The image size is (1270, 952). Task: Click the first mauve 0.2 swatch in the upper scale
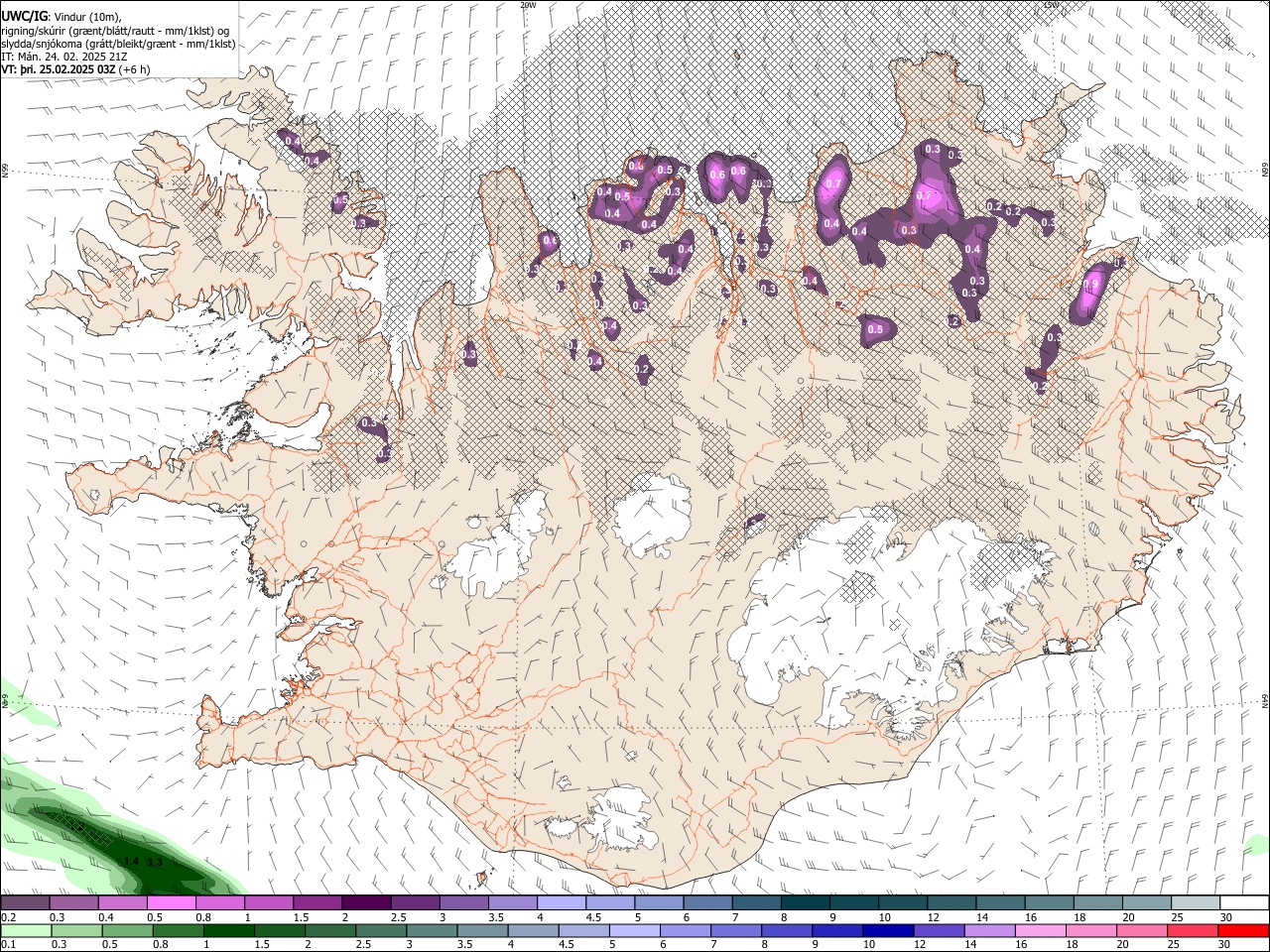click(25, 902)
